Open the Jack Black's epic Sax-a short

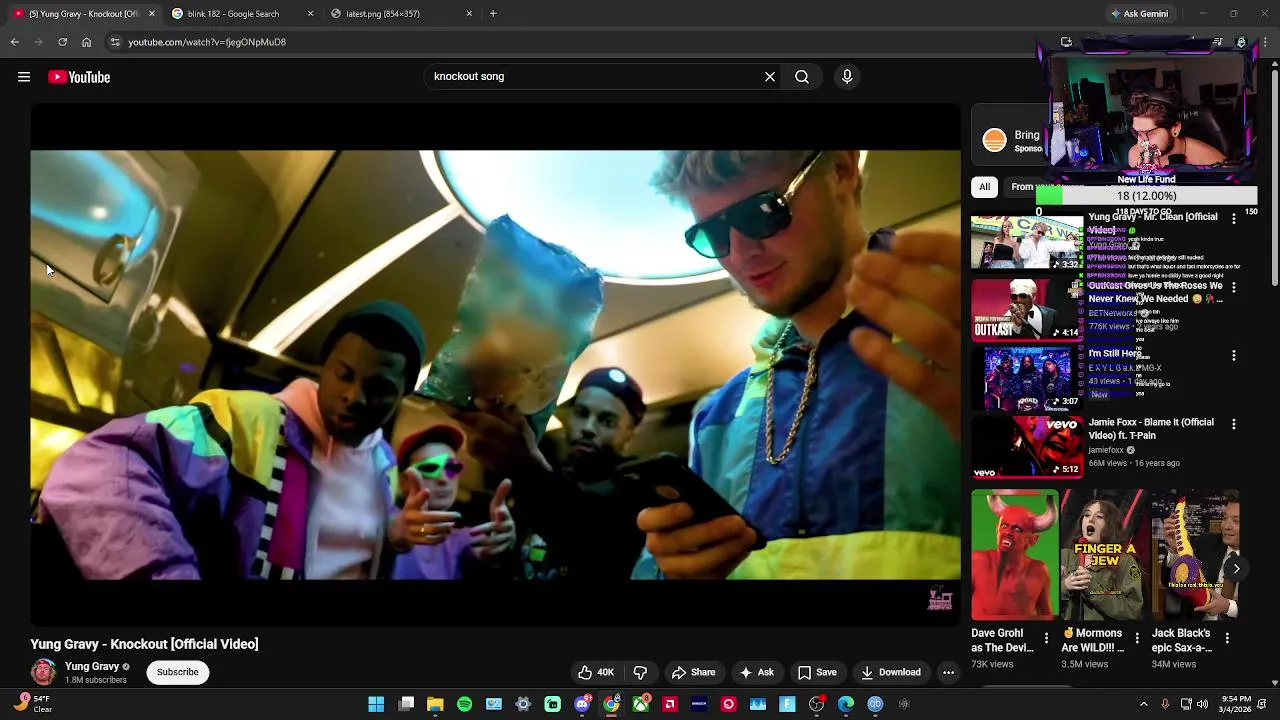pyautogui.click(x=1194, y=555)
